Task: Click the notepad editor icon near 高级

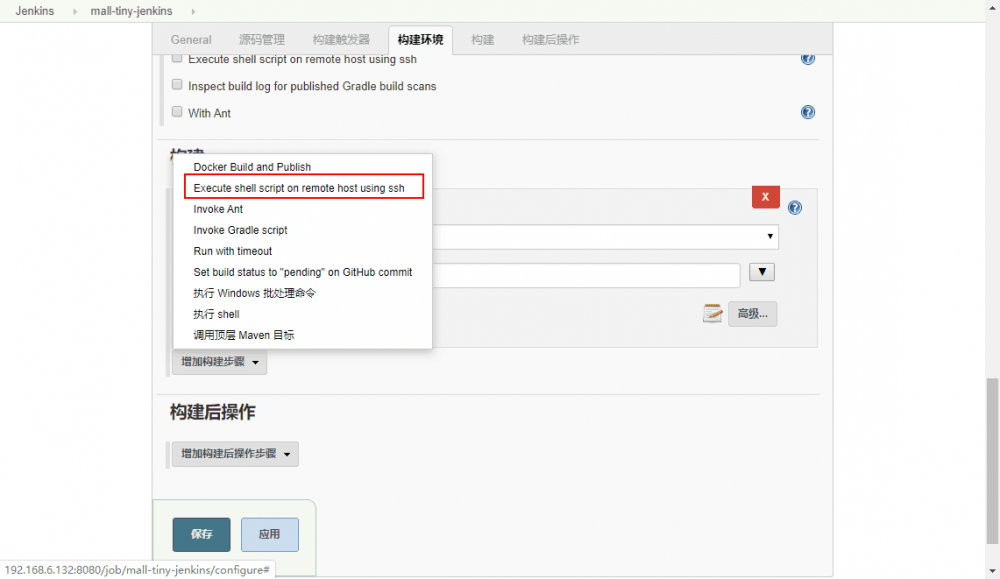Action: click(712, 313)
